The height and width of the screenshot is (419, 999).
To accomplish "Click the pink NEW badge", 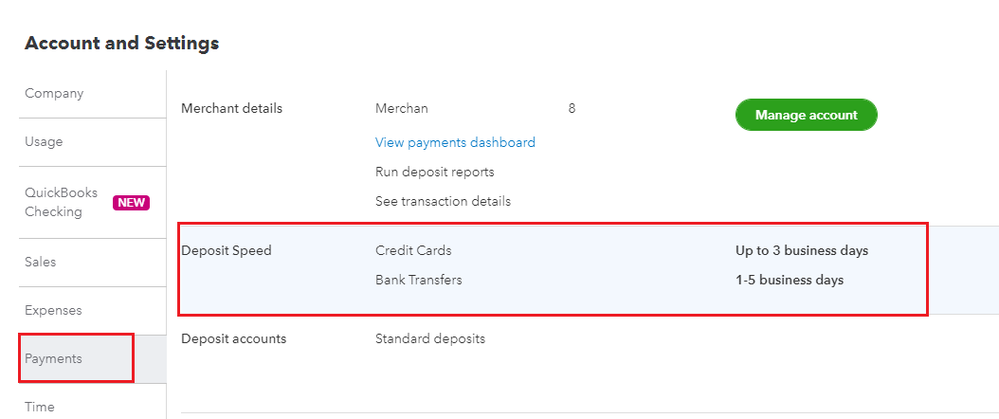I will (x=131, y=203).
